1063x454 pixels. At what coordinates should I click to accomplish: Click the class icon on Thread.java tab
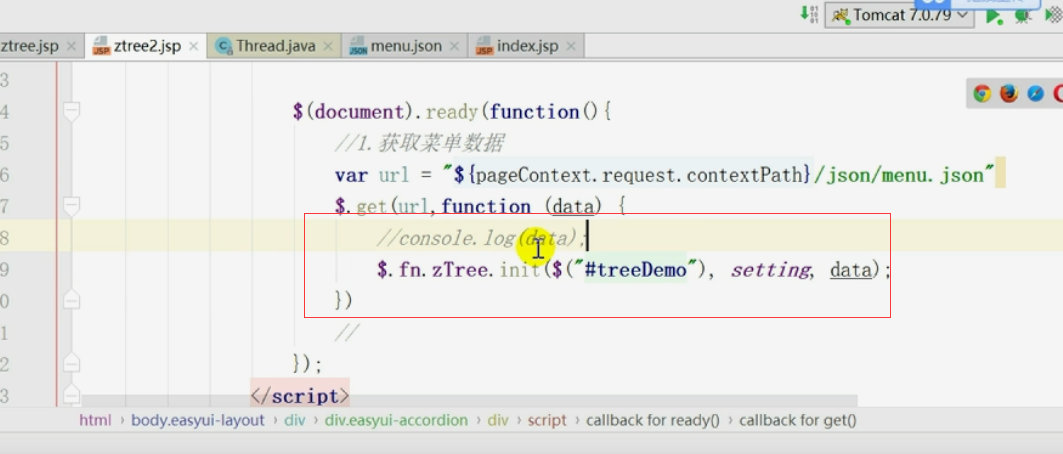[222, 47]
